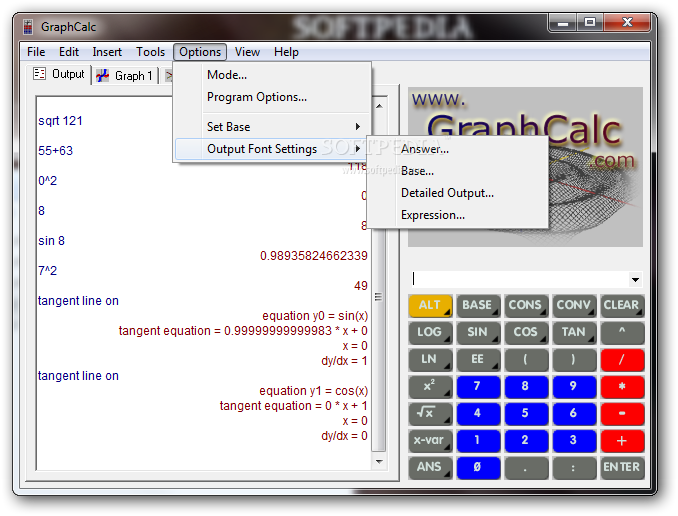Click the square root key
This screenshot has width=678, height=516.
coord(430,413)
